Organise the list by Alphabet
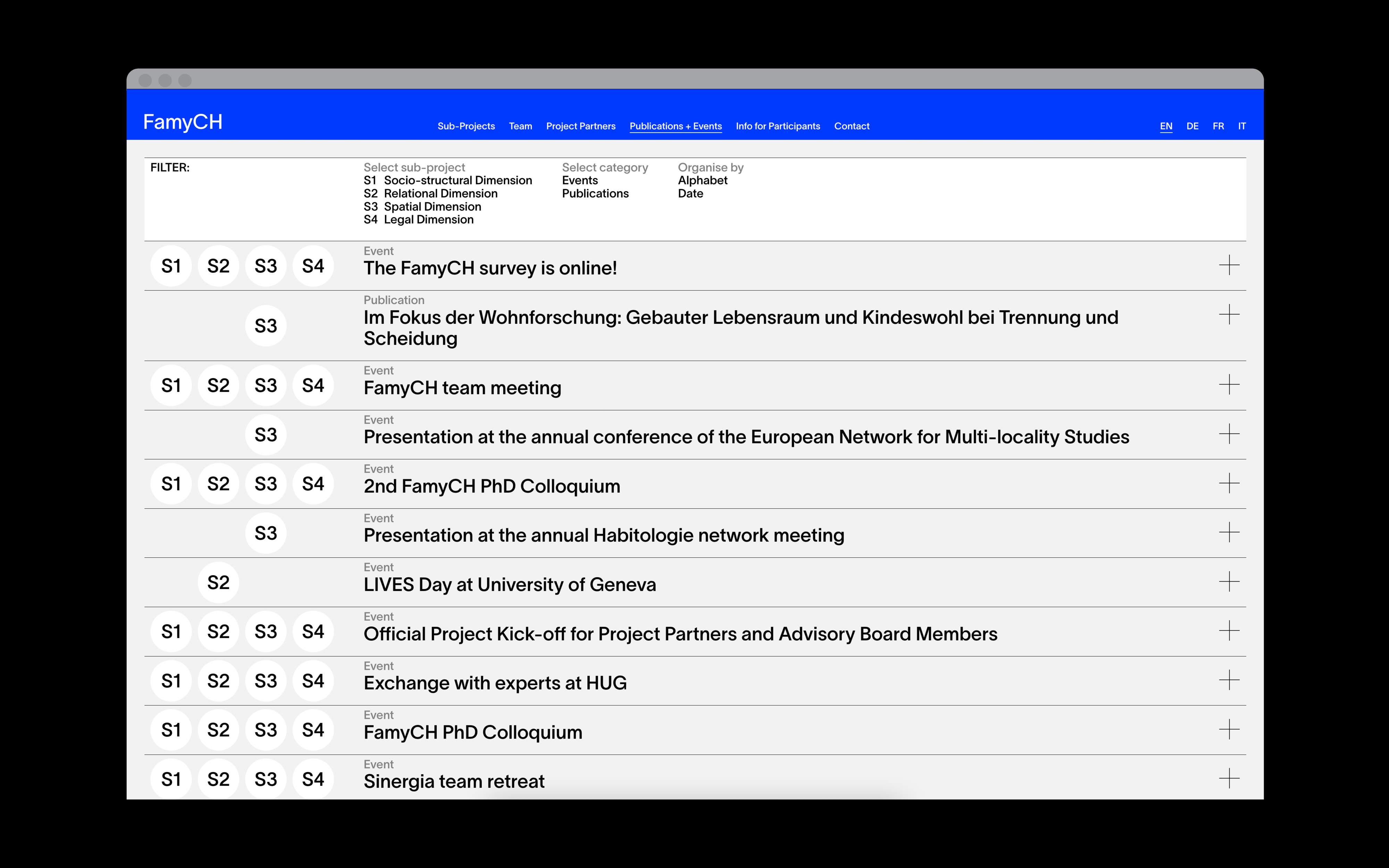 pyautogui.click(x=702, y=180)
